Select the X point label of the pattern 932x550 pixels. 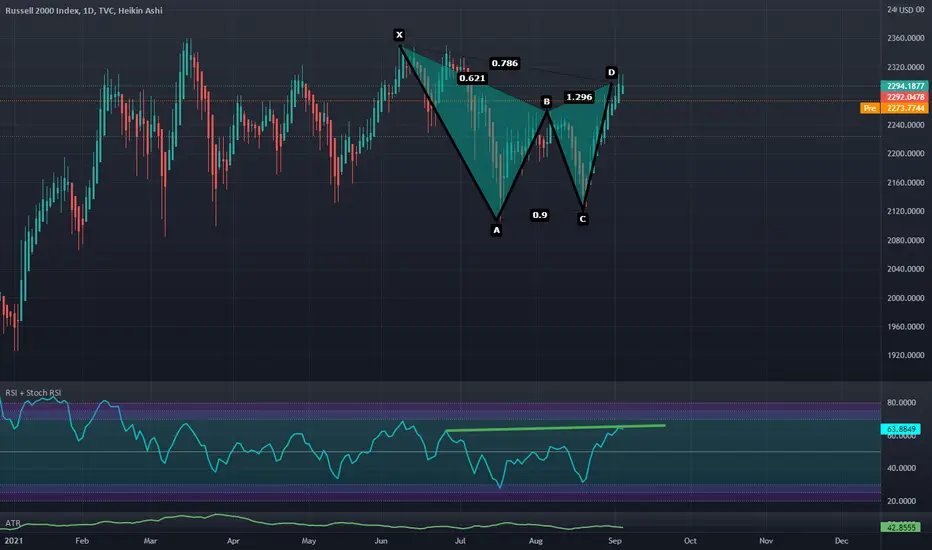tap(399, 35)
